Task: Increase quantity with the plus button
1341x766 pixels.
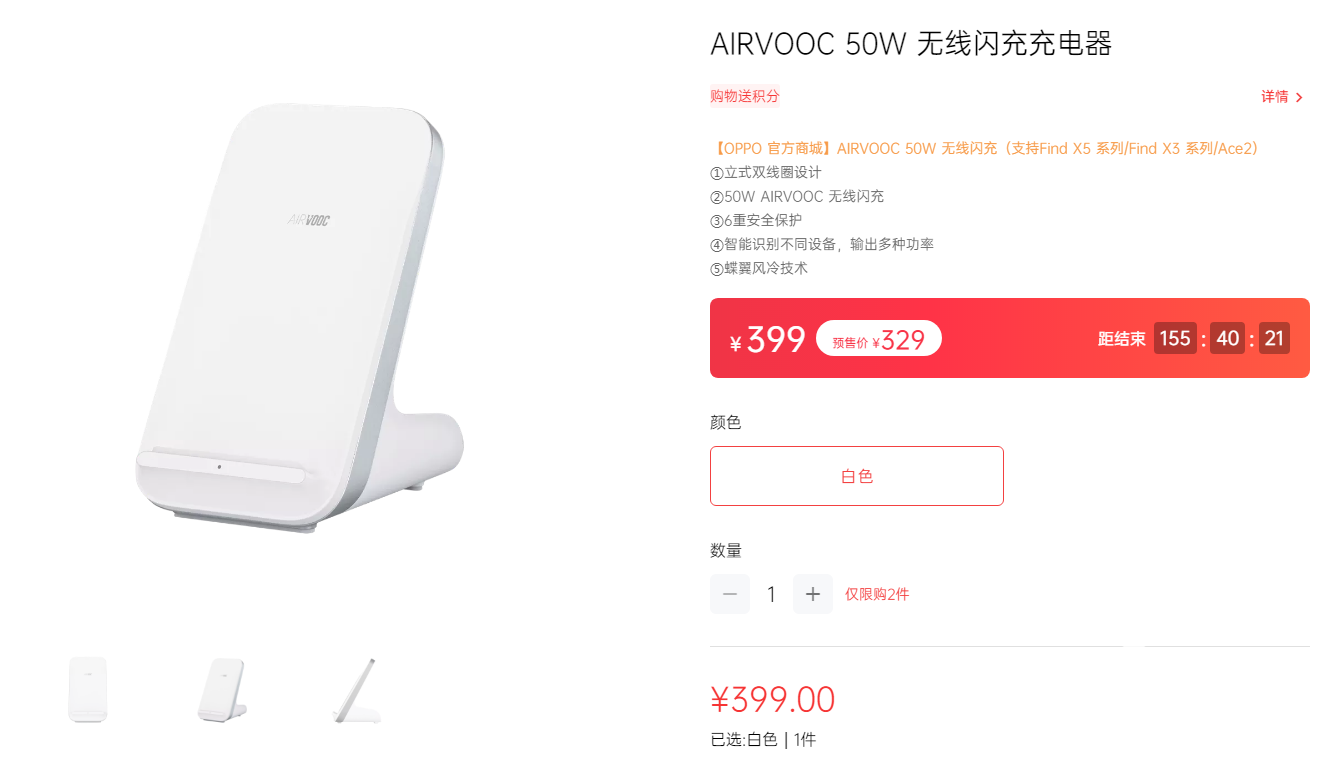Action: 813,594
